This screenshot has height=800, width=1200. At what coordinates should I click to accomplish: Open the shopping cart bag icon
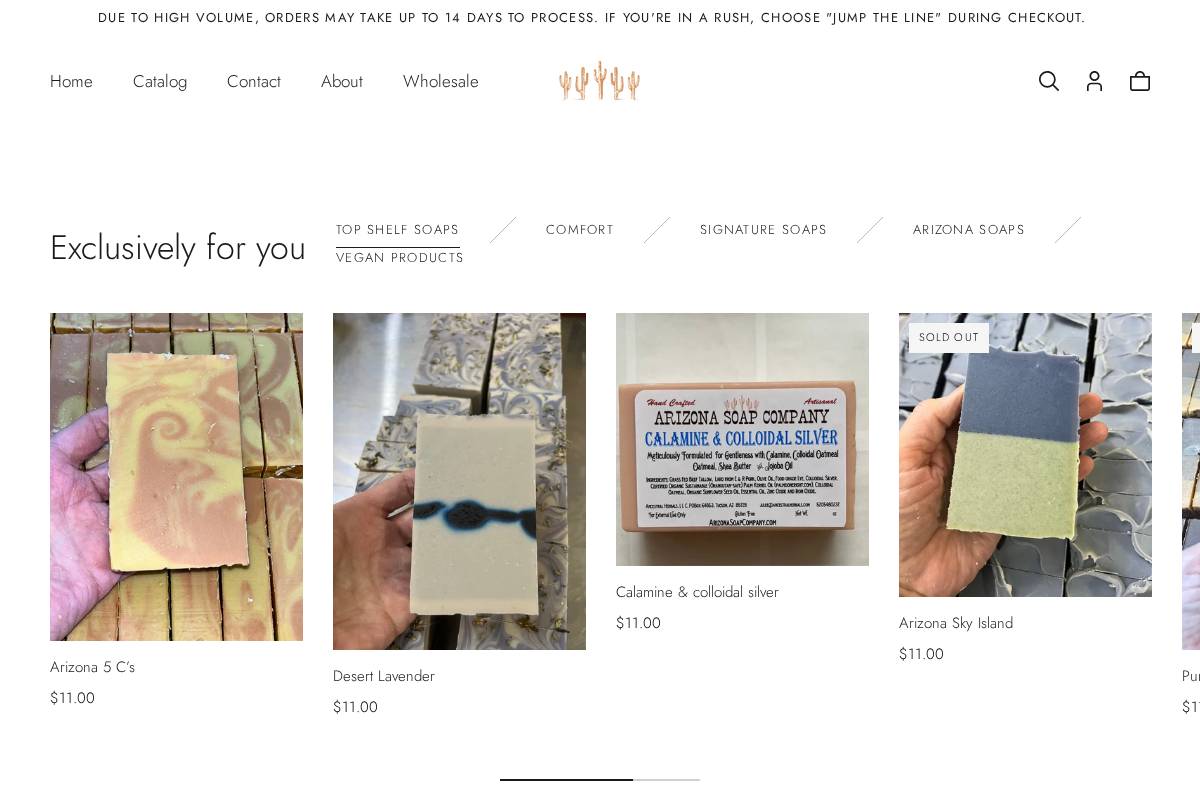pos(1140,81)
